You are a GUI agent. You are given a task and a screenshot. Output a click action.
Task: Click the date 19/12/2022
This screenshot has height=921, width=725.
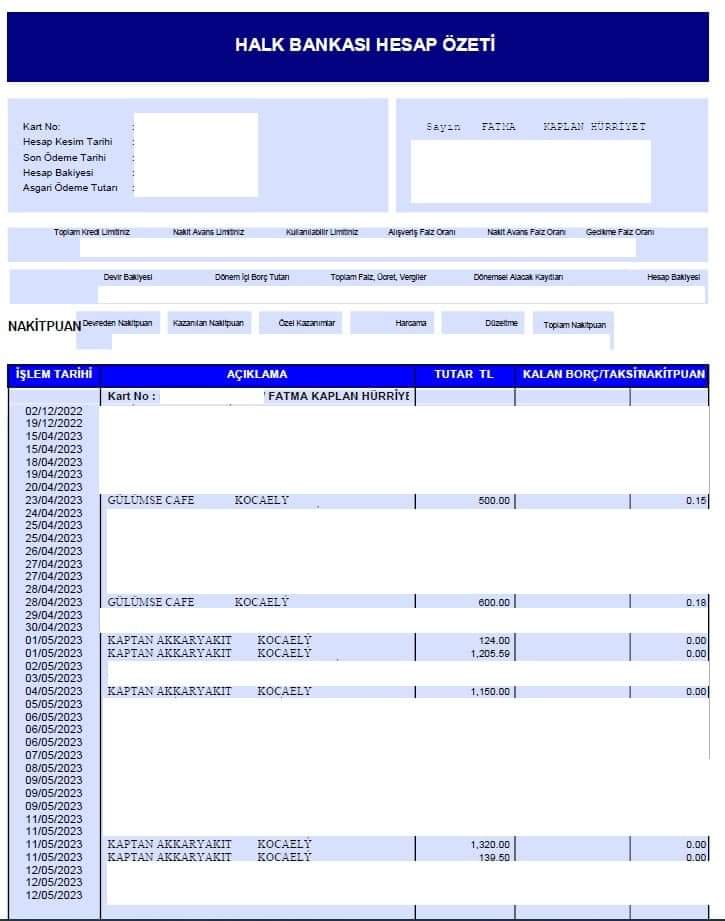point(54,423)
